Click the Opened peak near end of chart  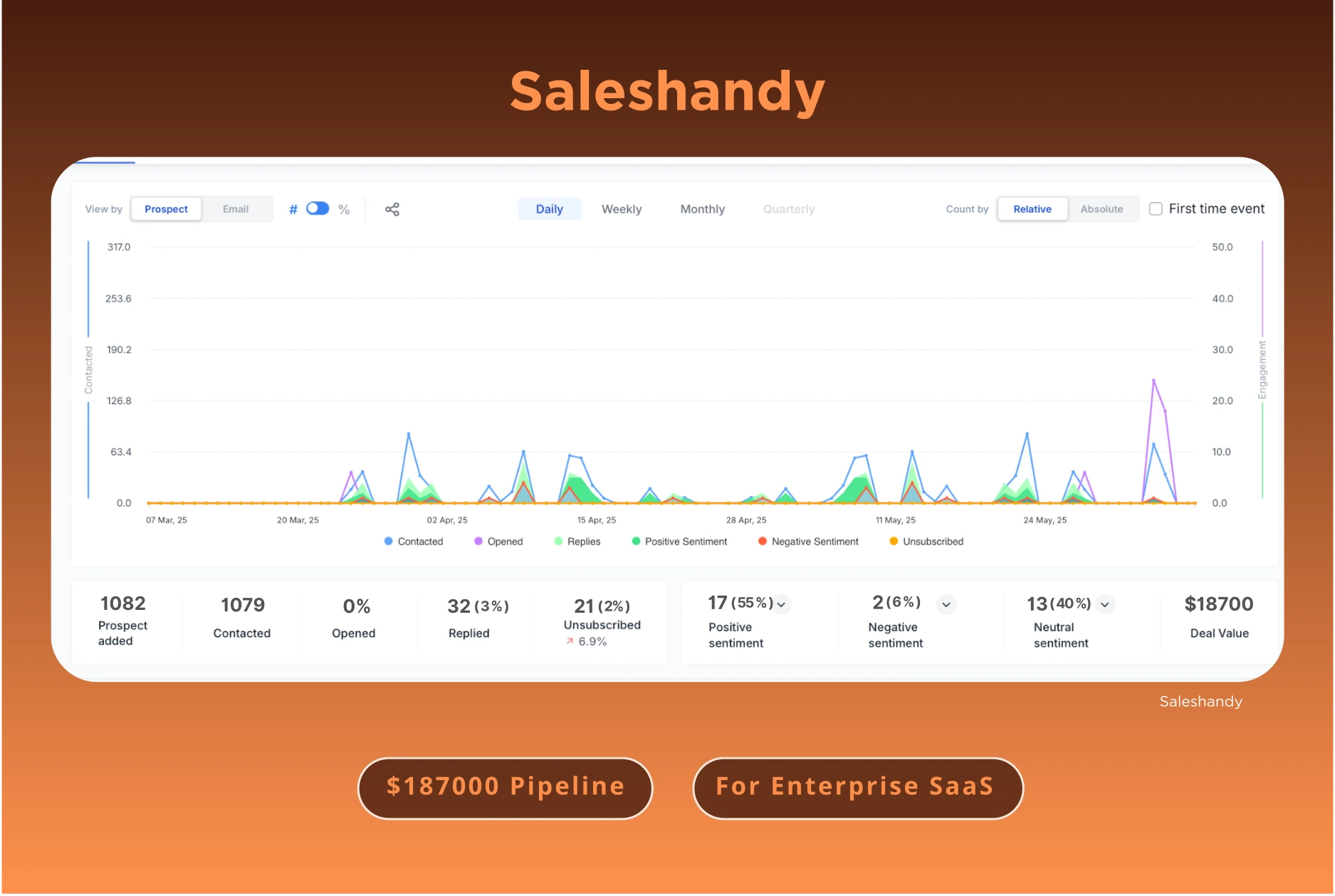[1153, 381]
